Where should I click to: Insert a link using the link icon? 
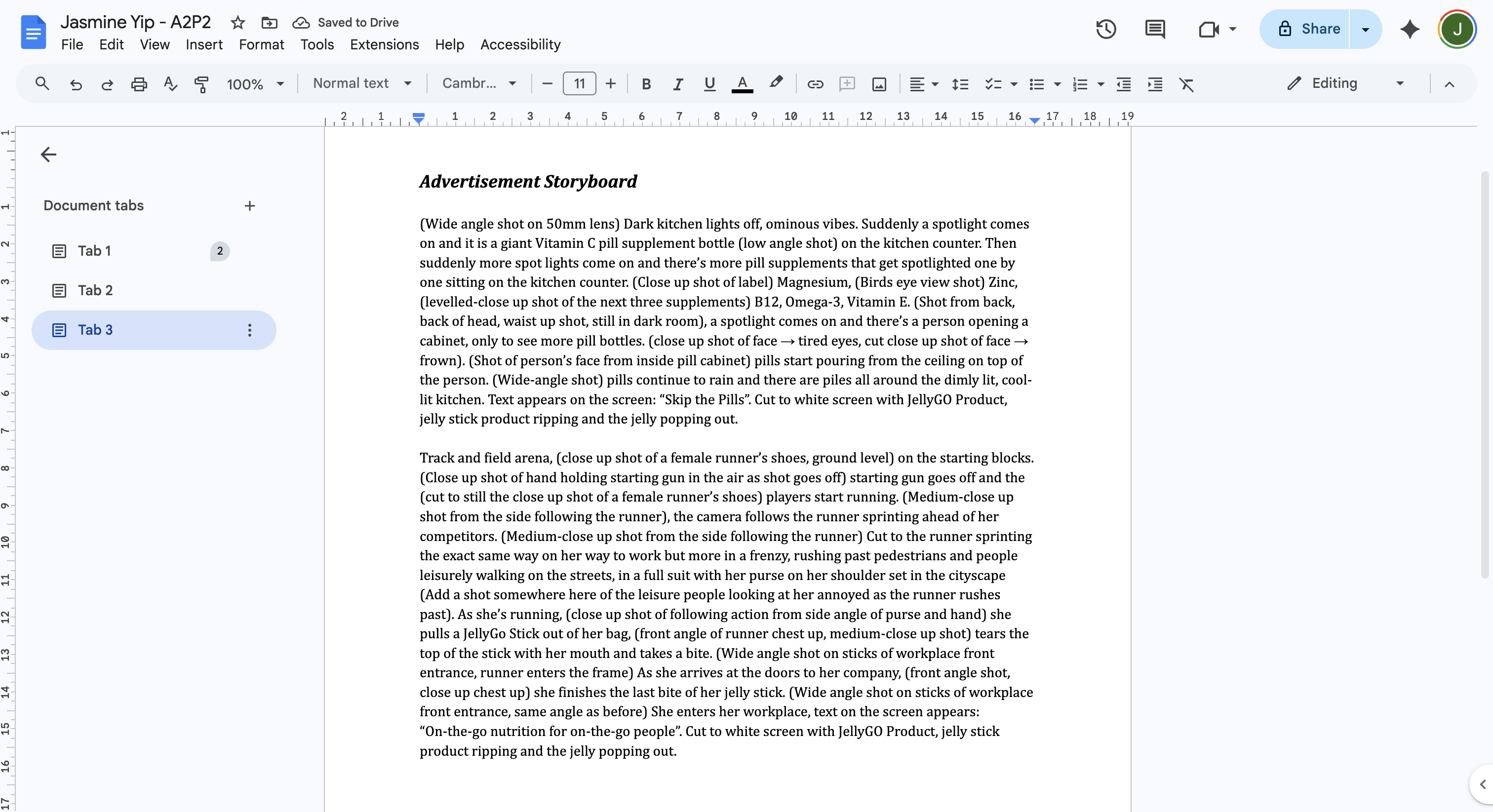[815, 84]
